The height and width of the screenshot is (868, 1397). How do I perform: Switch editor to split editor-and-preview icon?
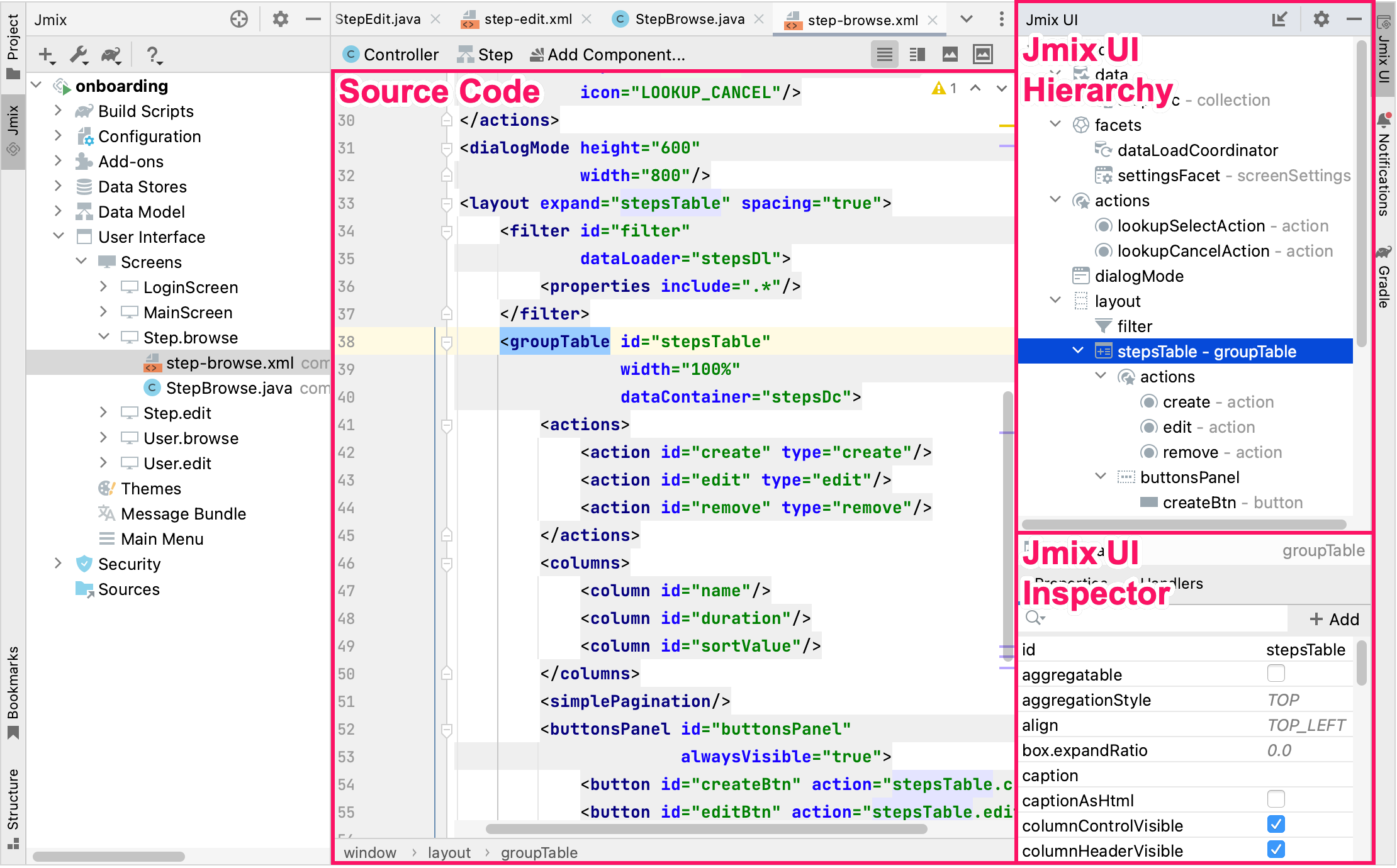click(x=917, y=55)
